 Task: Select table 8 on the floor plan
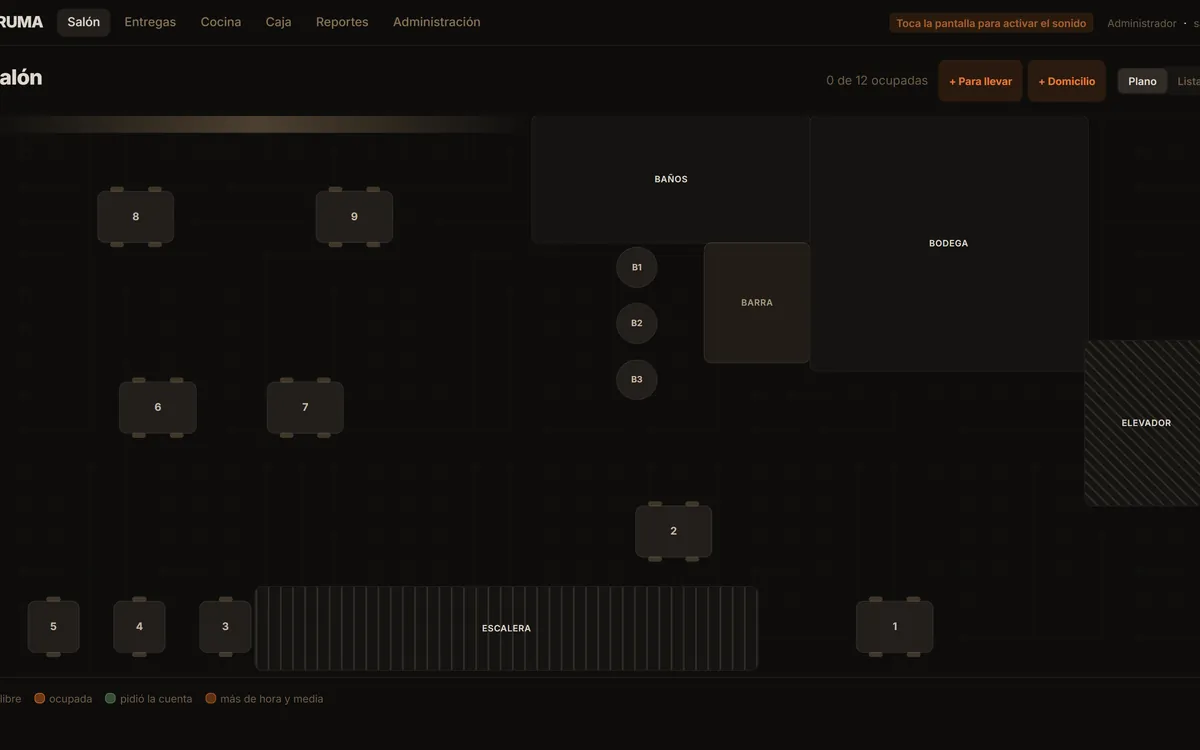136,217
